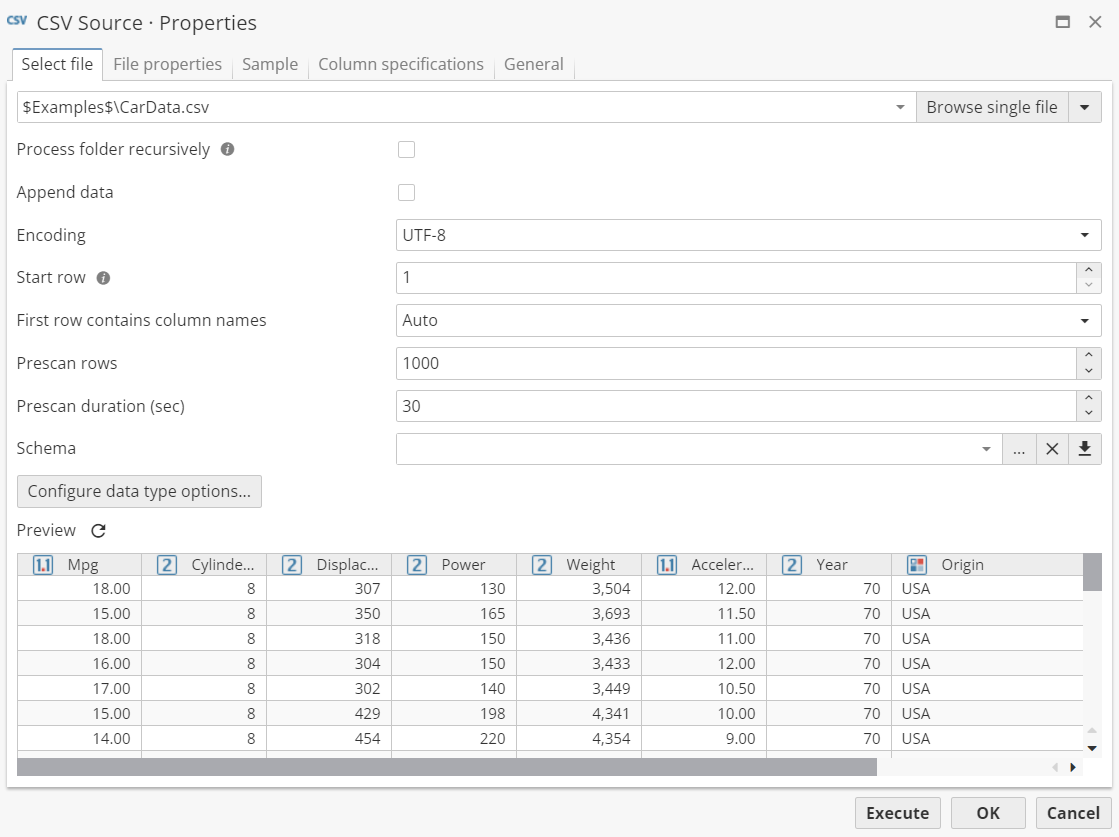Open the schema browse ellipsis
The height and width of the screenshot is (837, 1119).
pos(1019,449)
